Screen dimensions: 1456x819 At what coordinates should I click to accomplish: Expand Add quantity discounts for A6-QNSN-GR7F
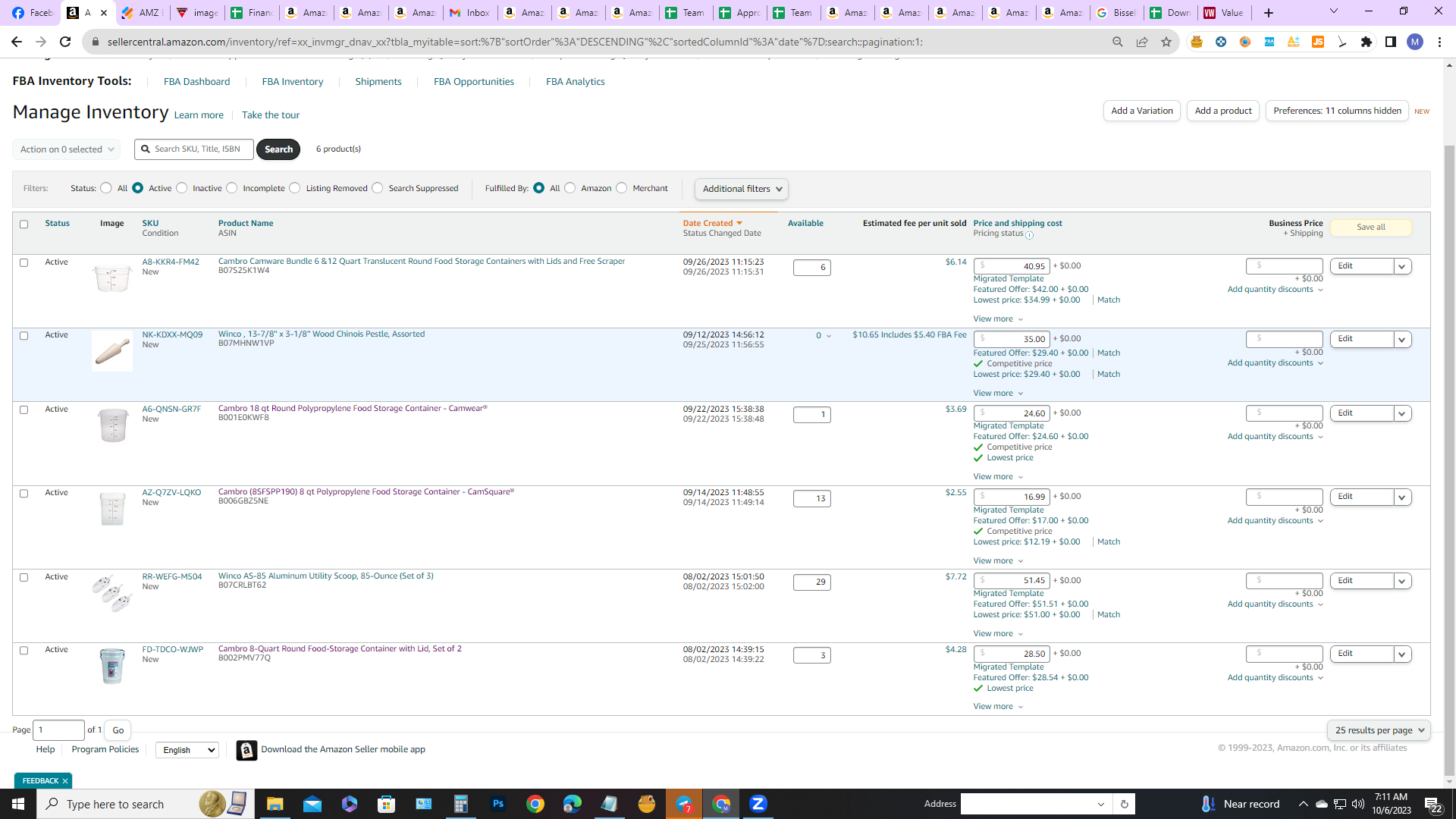click(x=1276, y=437)
